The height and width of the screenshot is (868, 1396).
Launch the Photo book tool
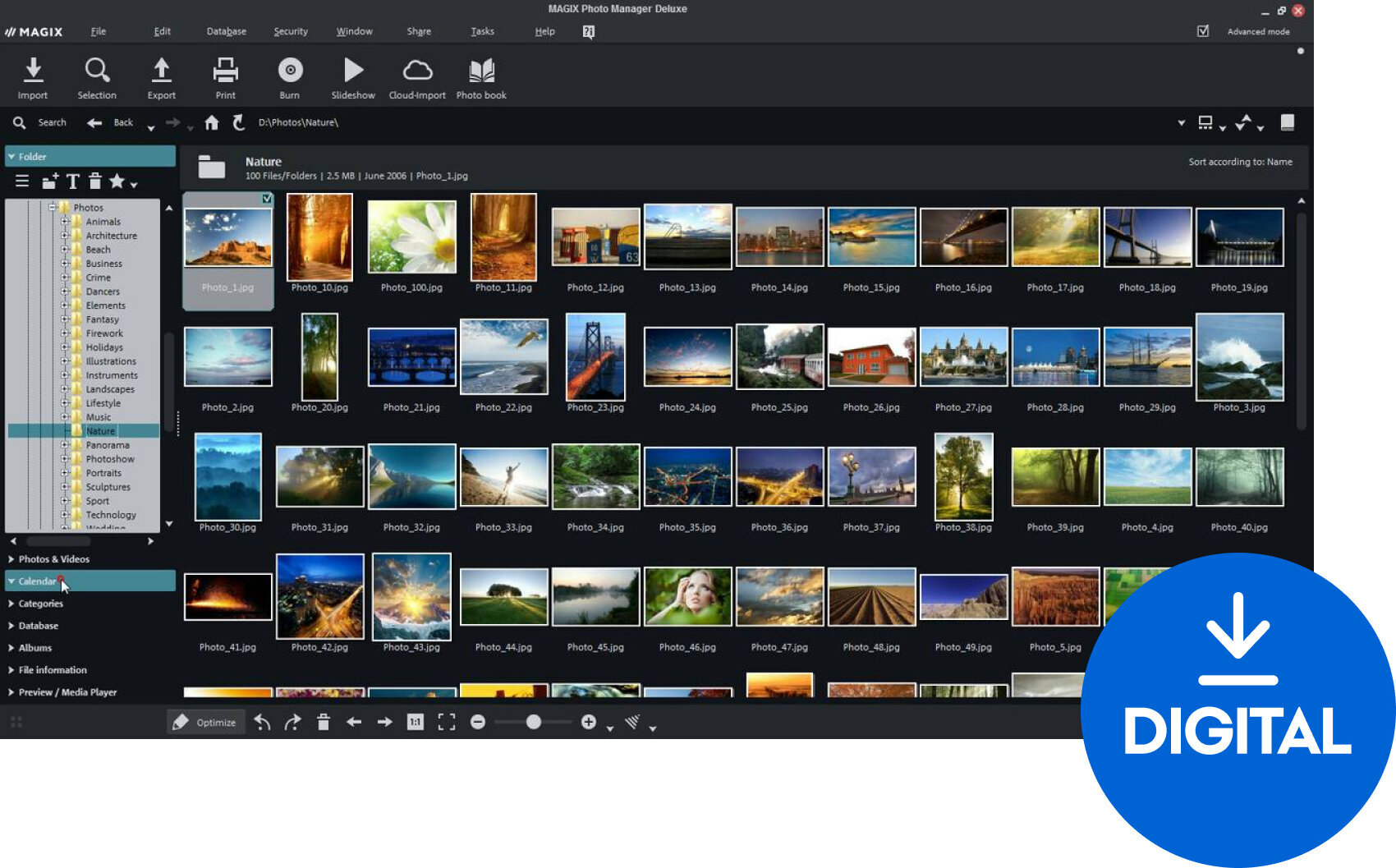pos(481,76)
